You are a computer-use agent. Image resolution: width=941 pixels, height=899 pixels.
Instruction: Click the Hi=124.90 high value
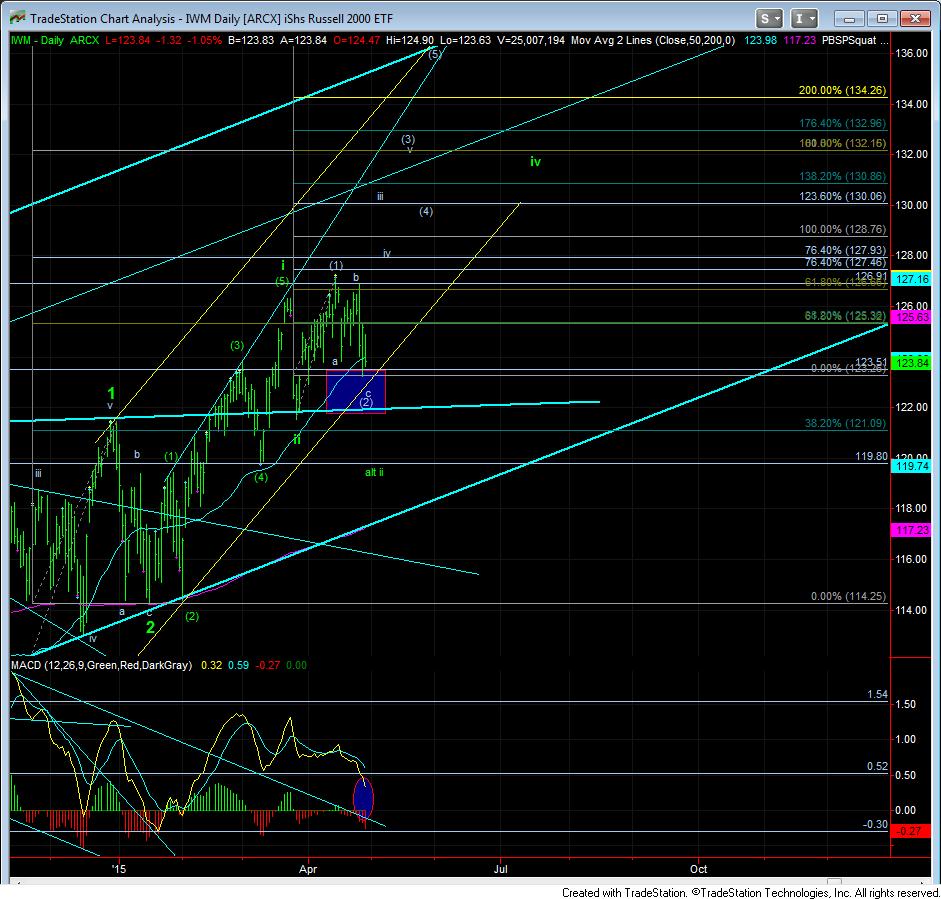[410, 40]
